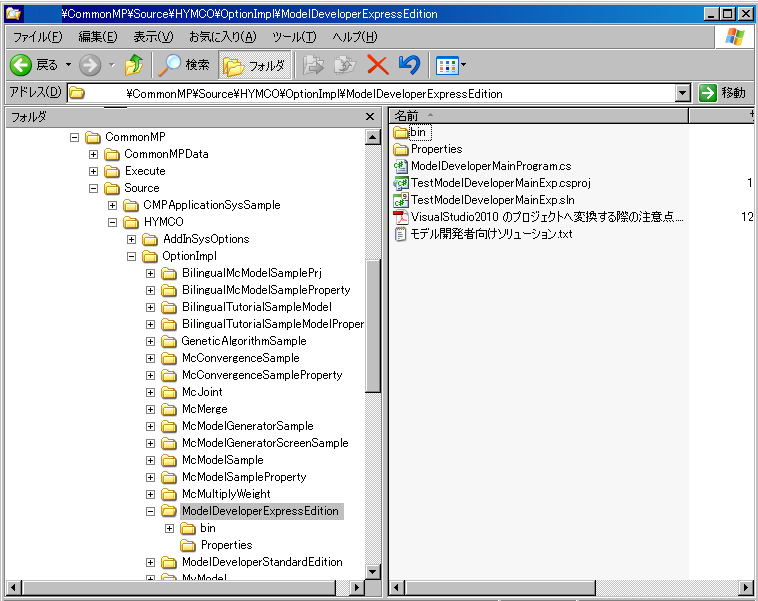Close the Folders pane with X

370,117
